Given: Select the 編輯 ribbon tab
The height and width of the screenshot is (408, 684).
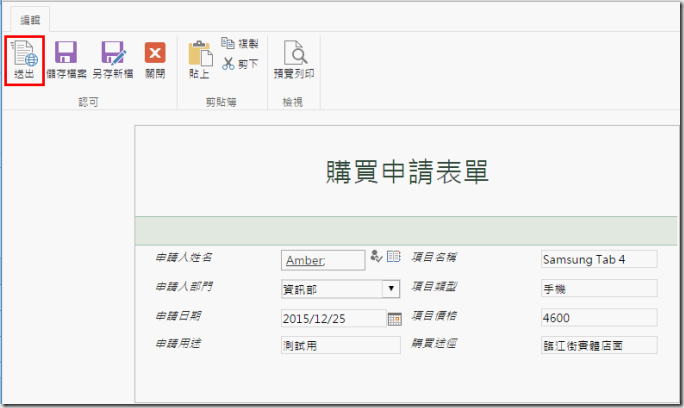Looking at the screenshot, I should (31, 19).
